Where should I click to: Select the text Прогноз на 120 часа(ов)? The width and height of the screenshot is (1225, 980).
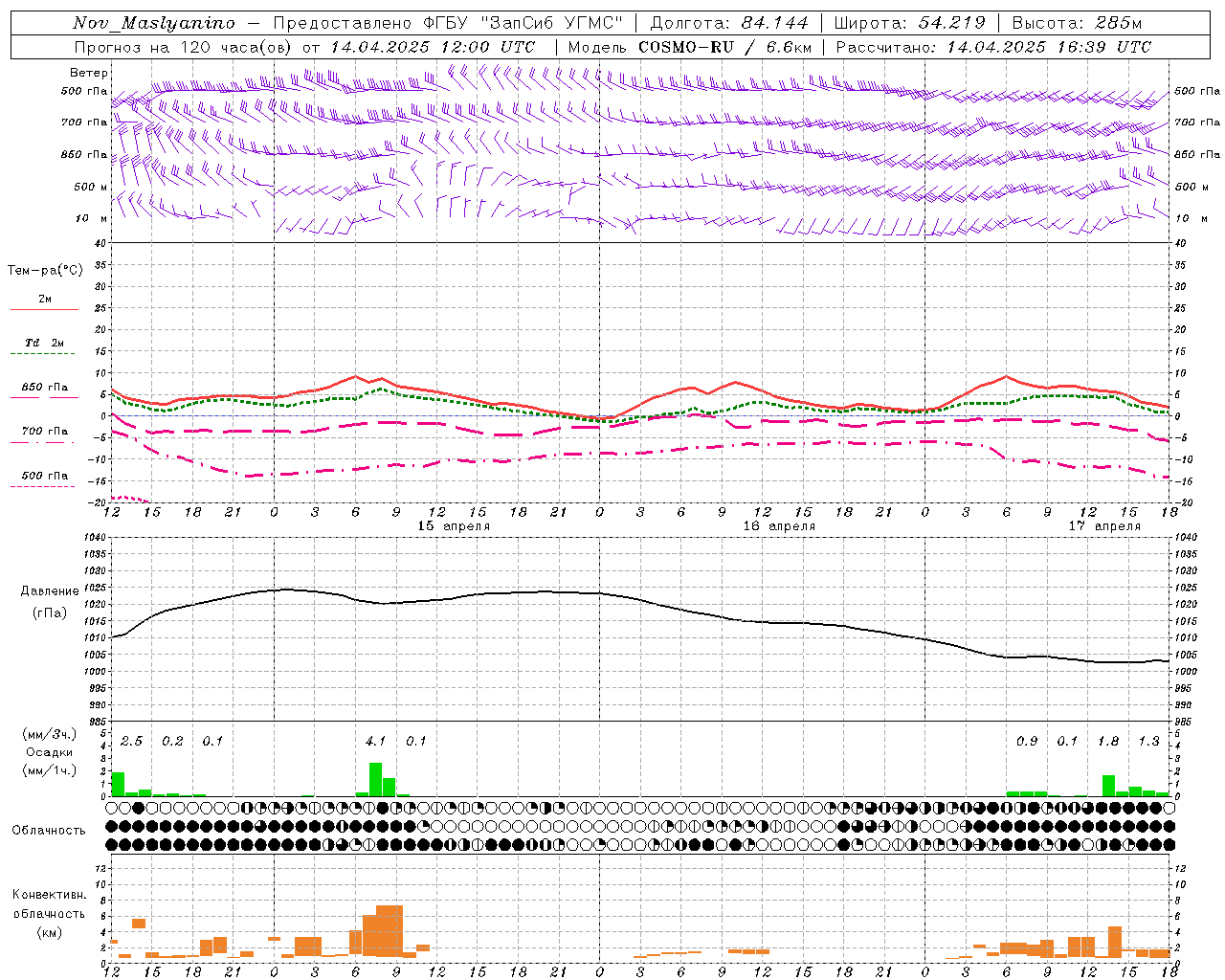pos(183,47)
